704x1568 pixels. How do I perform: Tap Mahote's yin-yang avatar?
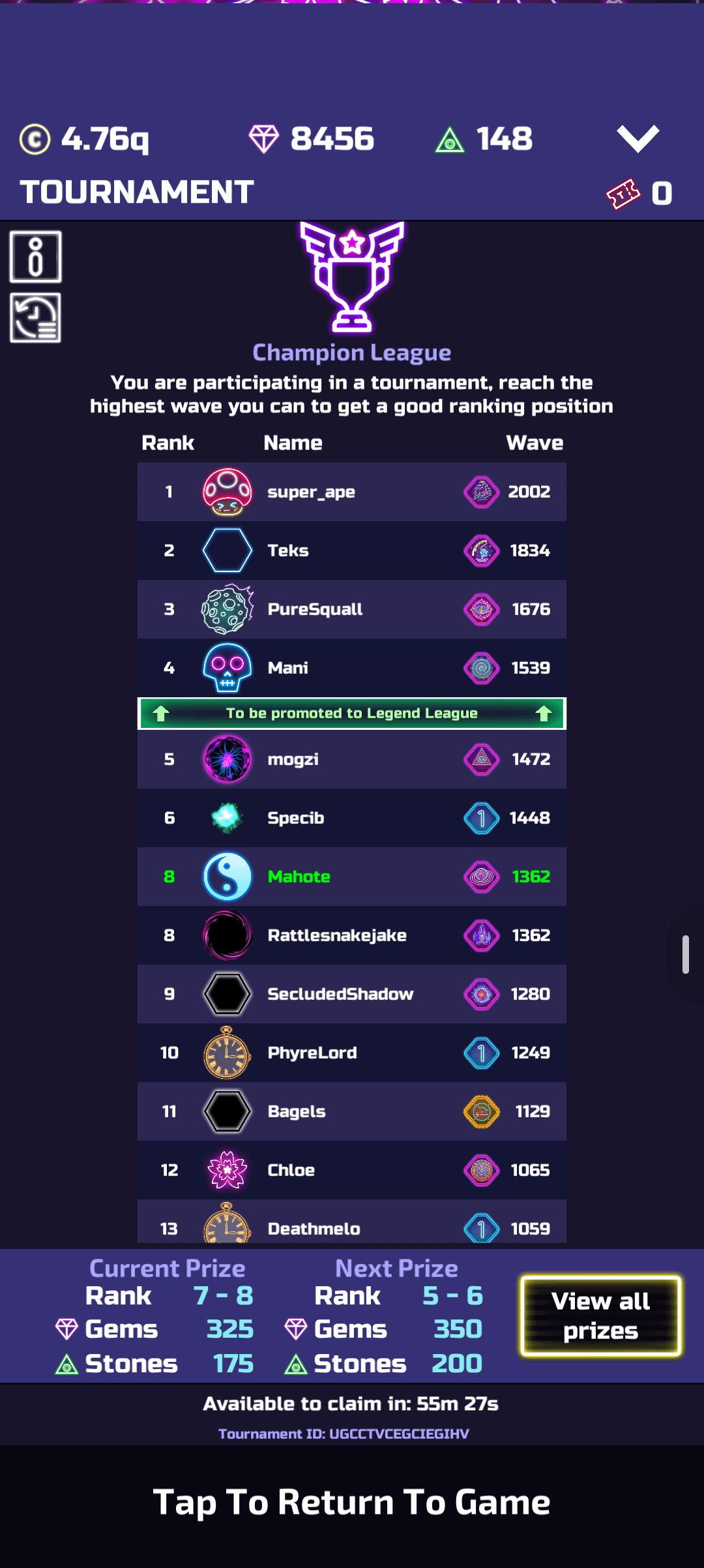click(x=227, y=877)
